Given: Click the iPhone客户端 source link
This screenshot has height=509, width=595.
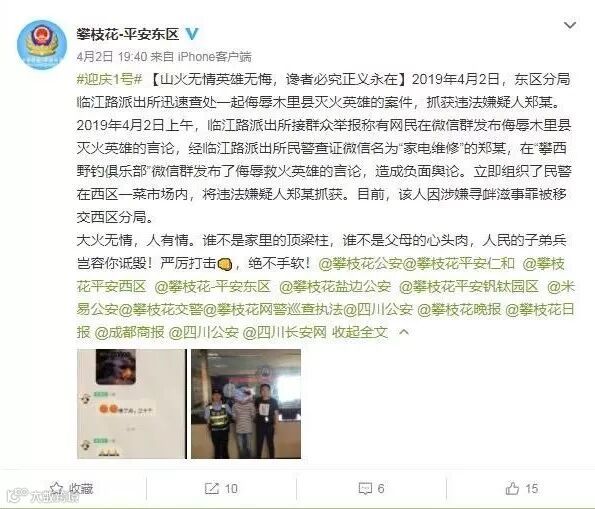Looking at the screenshot, I should (215, 57).
